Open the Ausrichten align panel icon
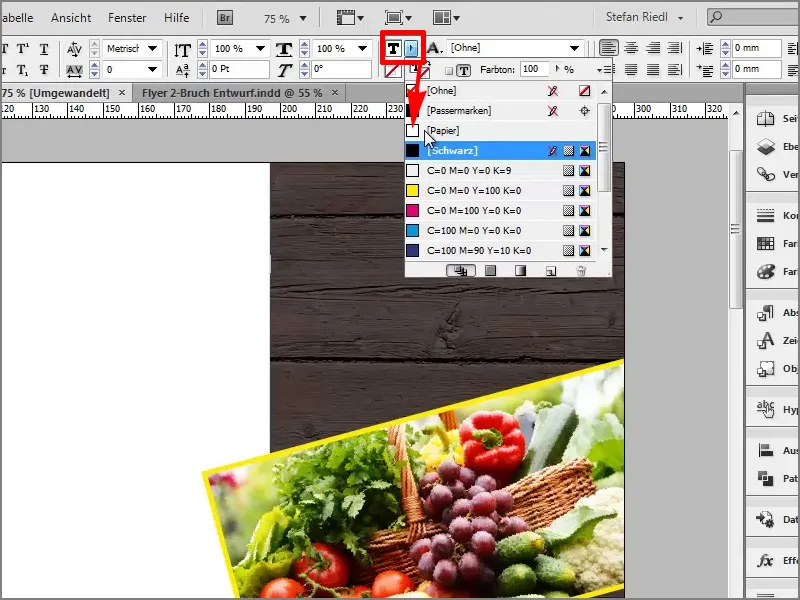The width and height of the screenshot is (800, 600). coord(765,451)
